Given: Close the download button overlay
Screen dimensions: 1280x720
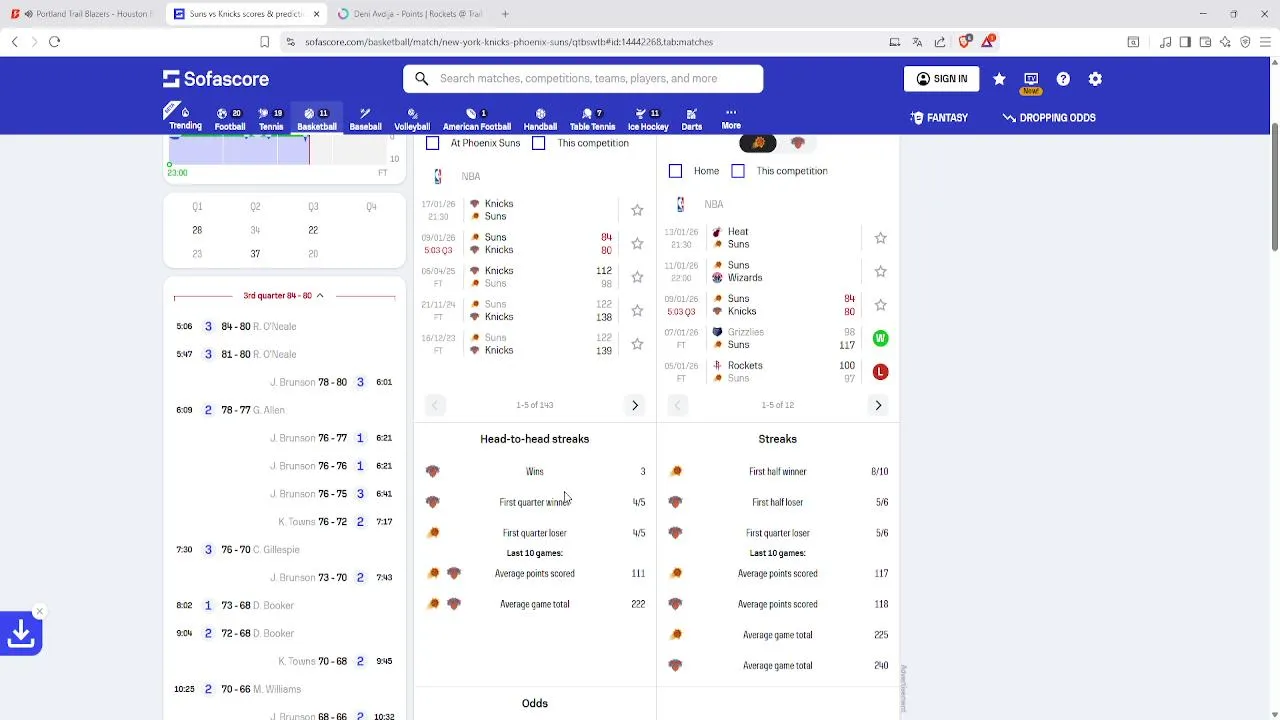Looking at the screenshot, I should pyautogui.click(x=39, y=611).
